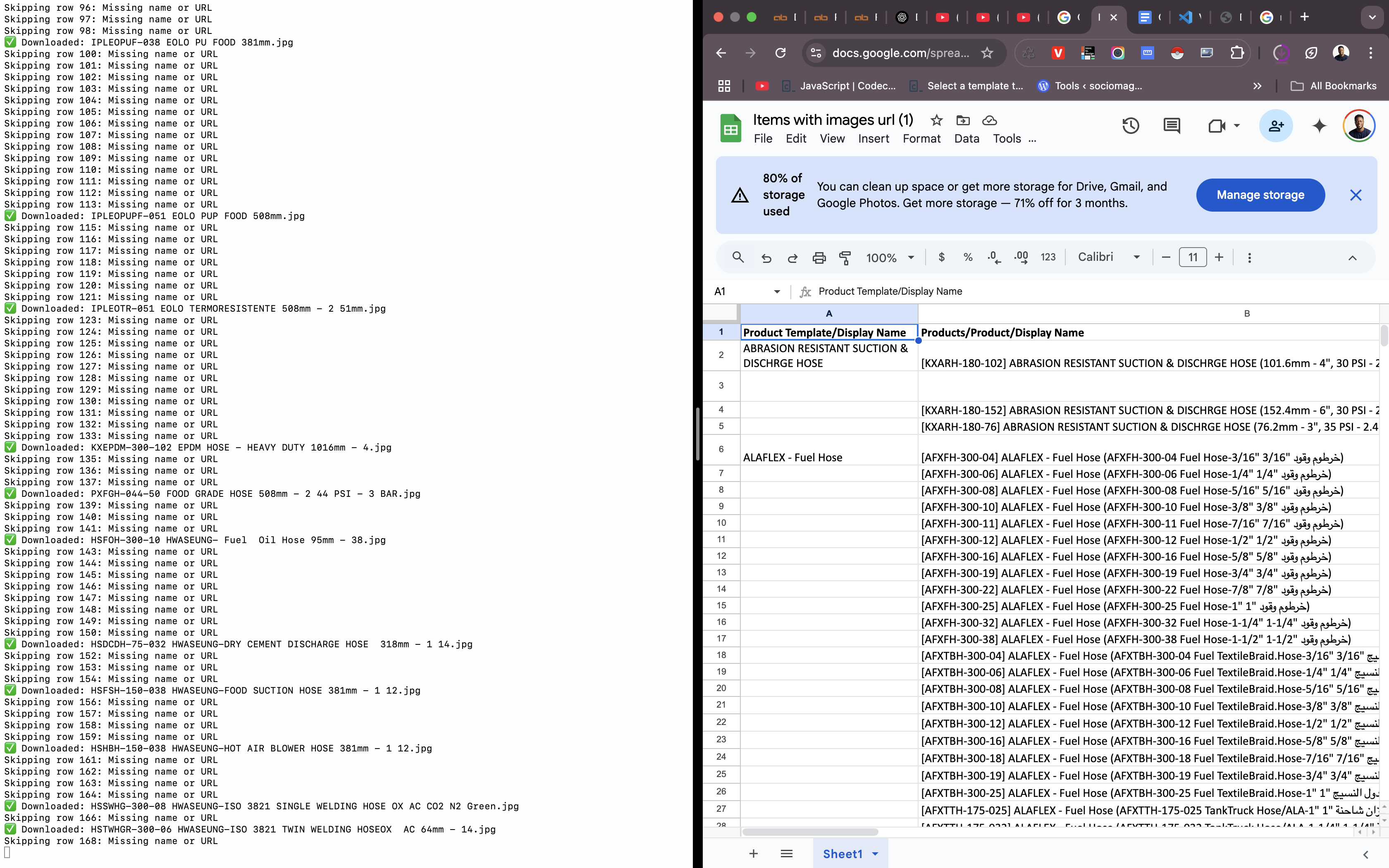1389x868 pixels.
Task: Open version history clock icon
Action: (x=1131, y=126)
